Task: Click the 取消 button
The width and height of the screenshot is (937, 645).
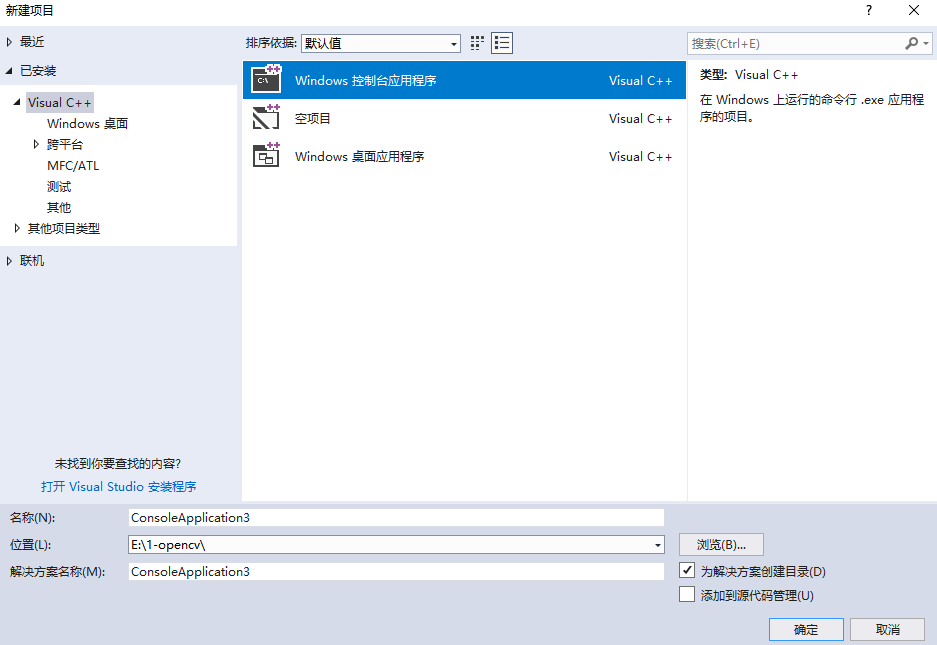Action: point(887,629)
